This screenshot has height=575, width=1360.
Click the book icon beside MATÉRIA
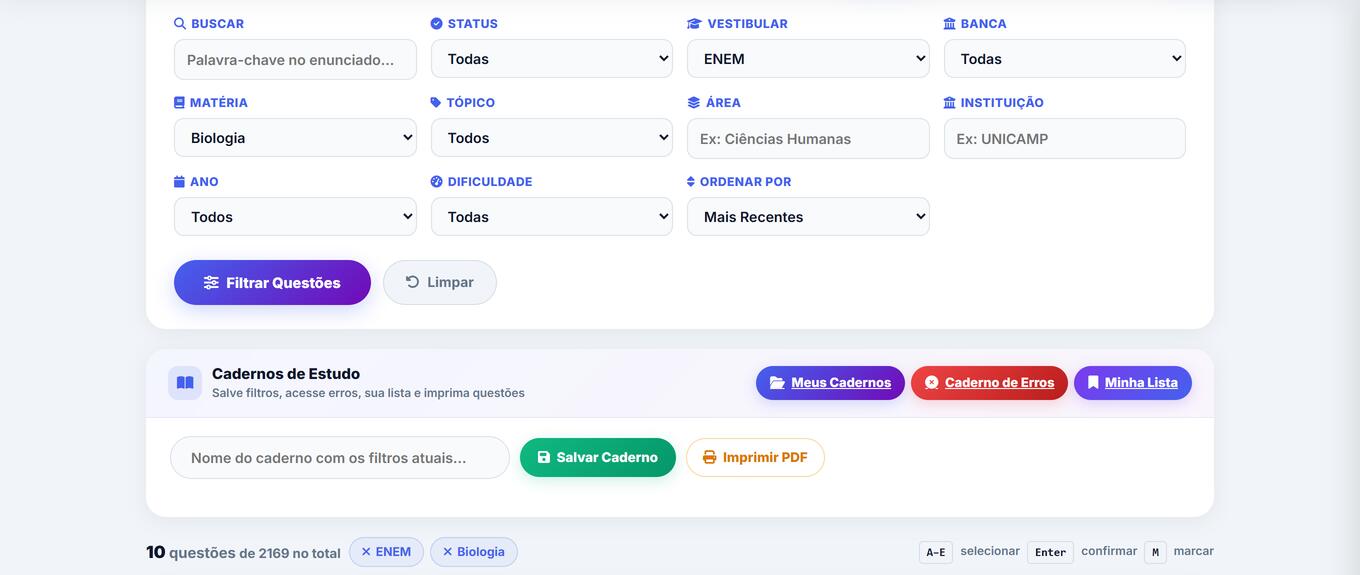coord(179,102)
